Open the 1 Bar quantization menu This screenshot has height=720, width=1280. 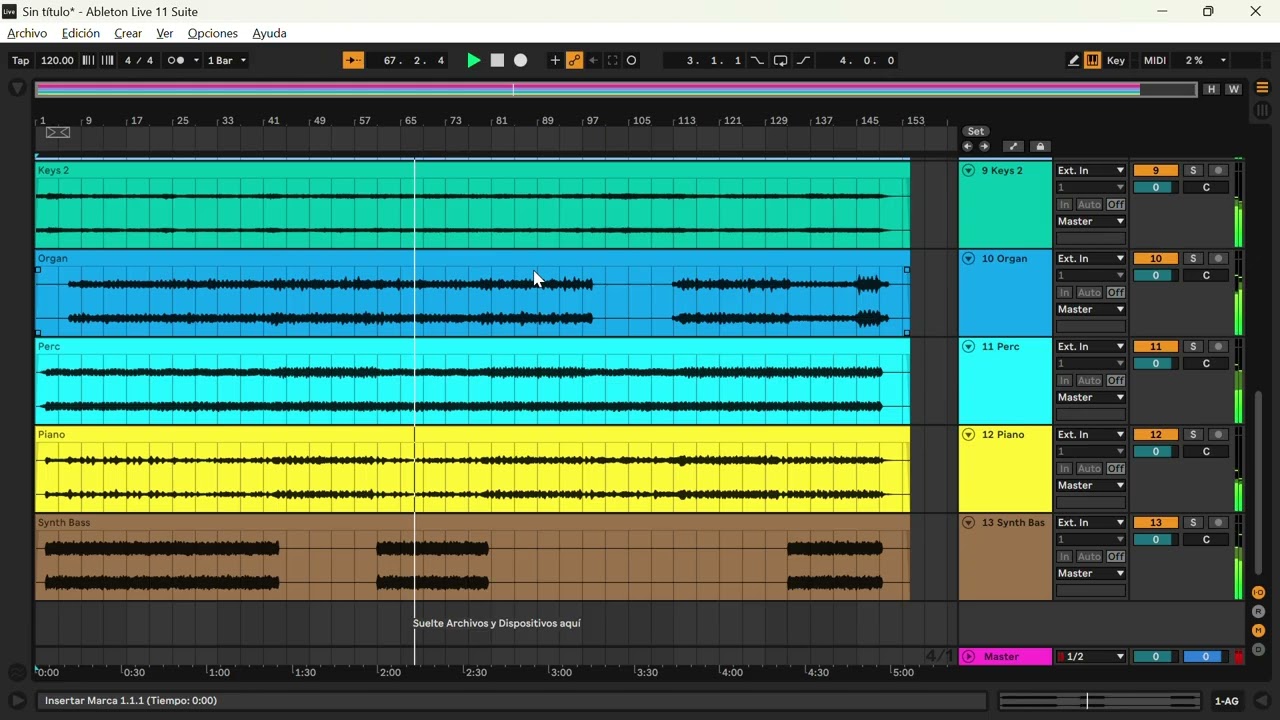[x=227, y=60]
